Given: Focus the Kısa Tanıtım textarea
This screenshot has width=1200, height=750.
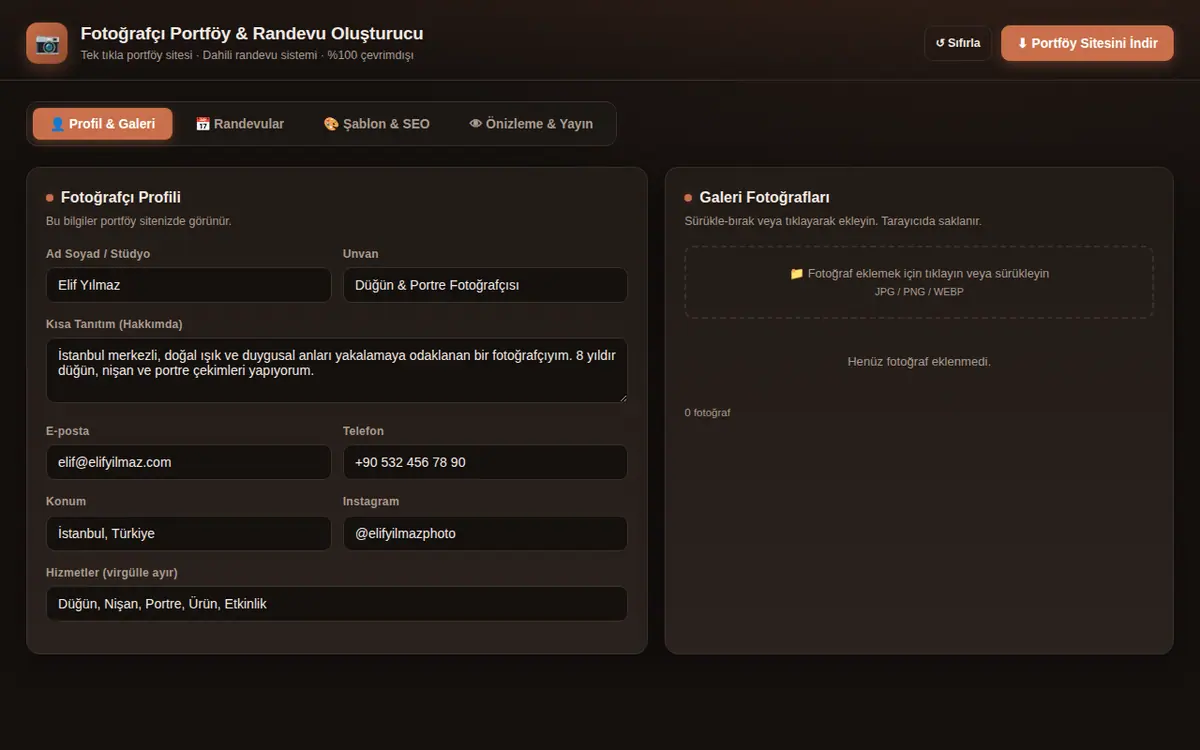Looking at the screenshot, I should point(337,370).
